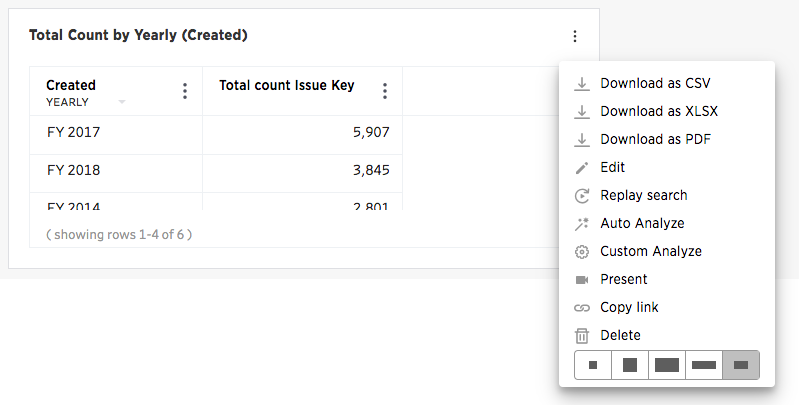Select the medium square tile size

[x=630, y=365]
